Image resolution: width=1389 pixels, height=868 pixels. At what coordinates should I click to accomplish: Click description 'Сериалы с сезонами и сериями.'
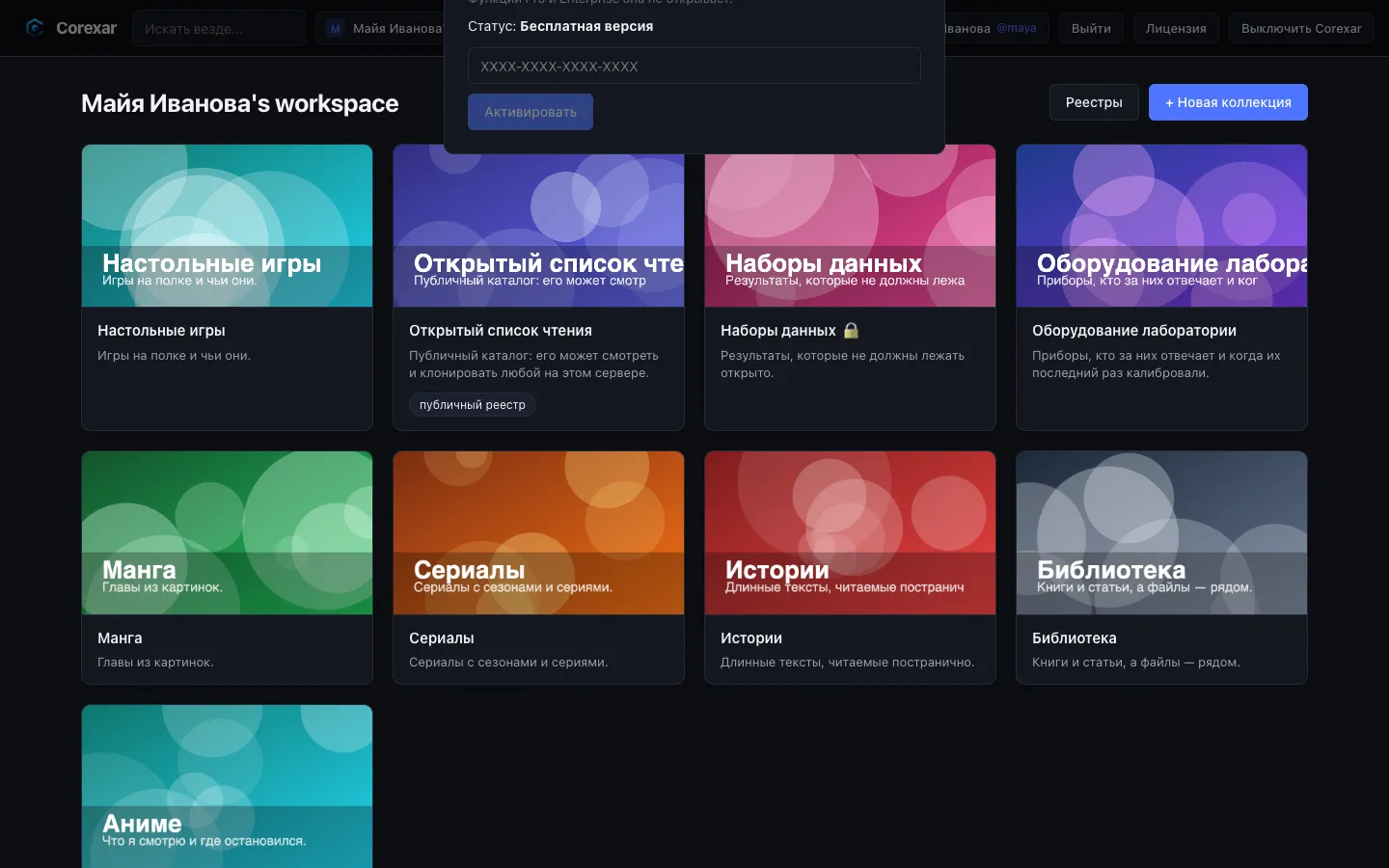pyautogui.click(x=508, y=663)
